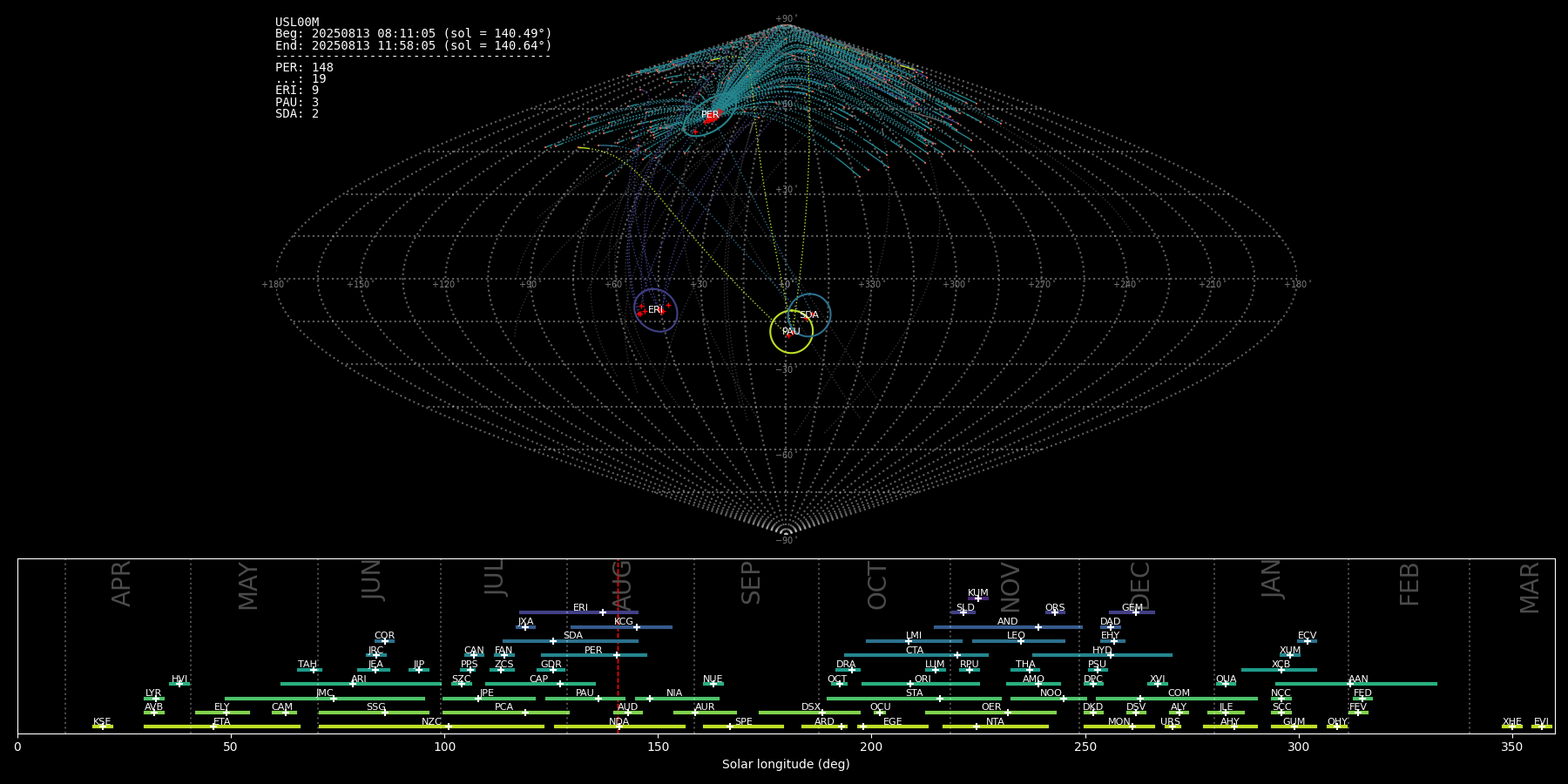Click the 'Solar longitude (deg)' axis title
Image resolution: width=1568 pixels, height=784 pixels.
(786, 764)
